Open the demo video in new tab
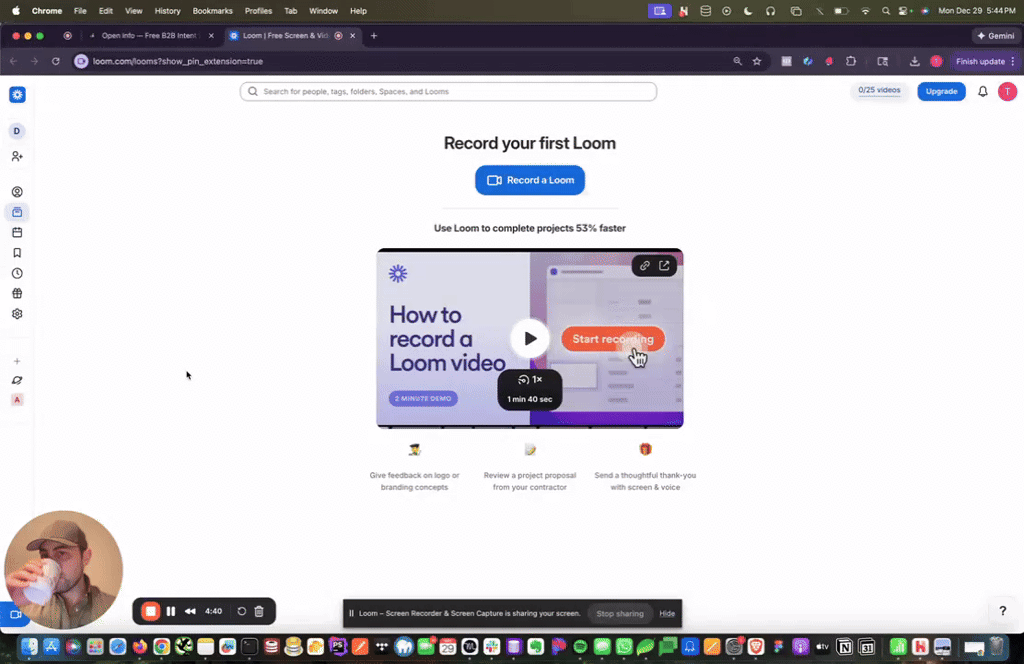This screenshot has height=664, width=1024. pos(664,266)
